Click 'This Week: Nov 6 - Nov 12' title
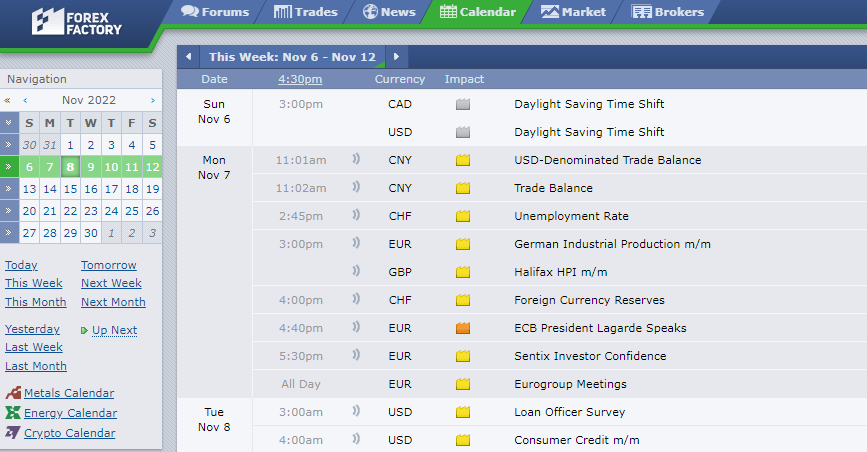 [x=292, y=57]
